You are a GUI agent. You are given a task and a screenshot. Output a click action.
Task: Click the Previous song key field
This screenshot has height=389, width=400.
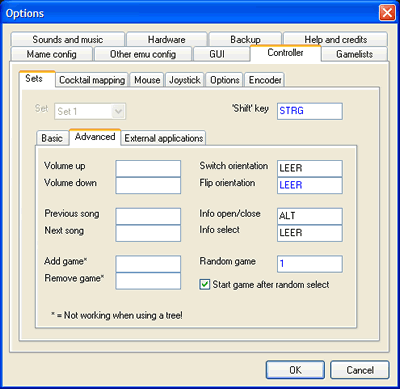[148, 216]
